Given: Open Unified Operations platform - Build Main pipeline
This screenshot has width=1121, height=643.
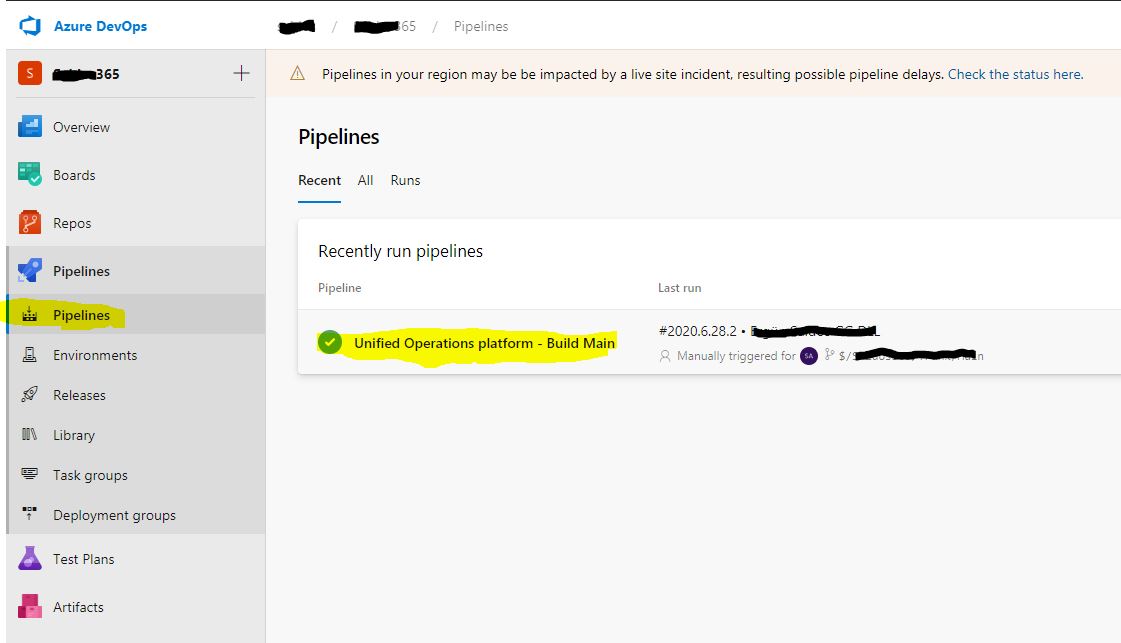Looking at the screenshot, I should pyautogui.click(x=485, y=343).
